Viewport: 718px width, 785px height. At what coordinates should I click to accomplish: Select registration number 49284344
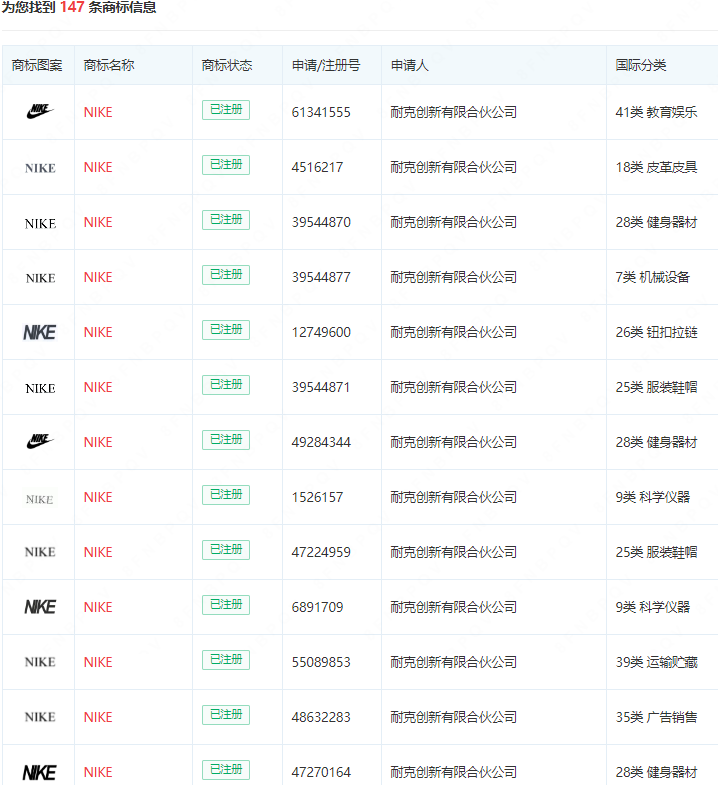(x=321, y=443)
